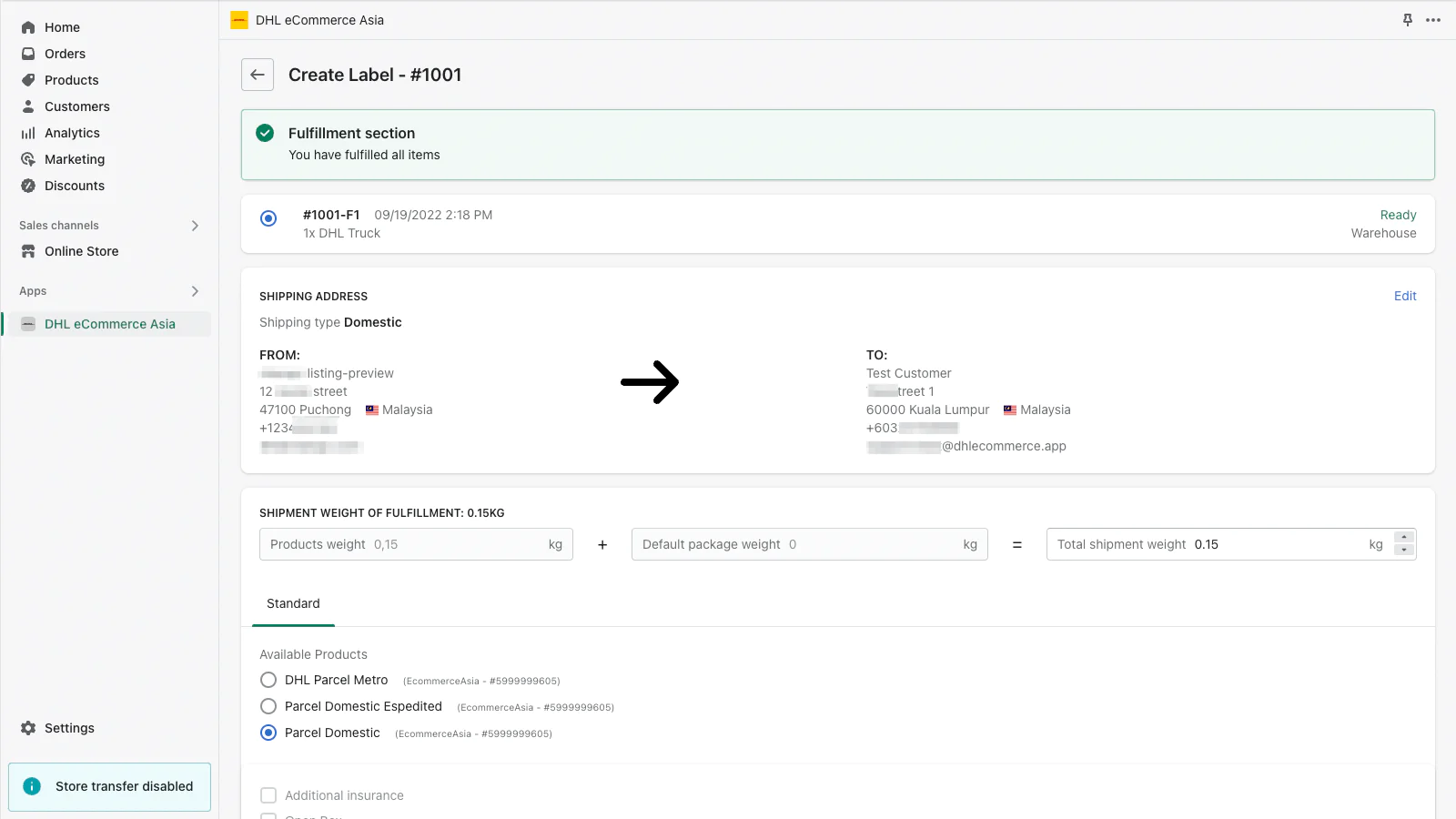Image resolution: width=1456 pixels, height=819 pixels.
Task: Pin the app using the pin icon
Action: tap(1408, 20)
